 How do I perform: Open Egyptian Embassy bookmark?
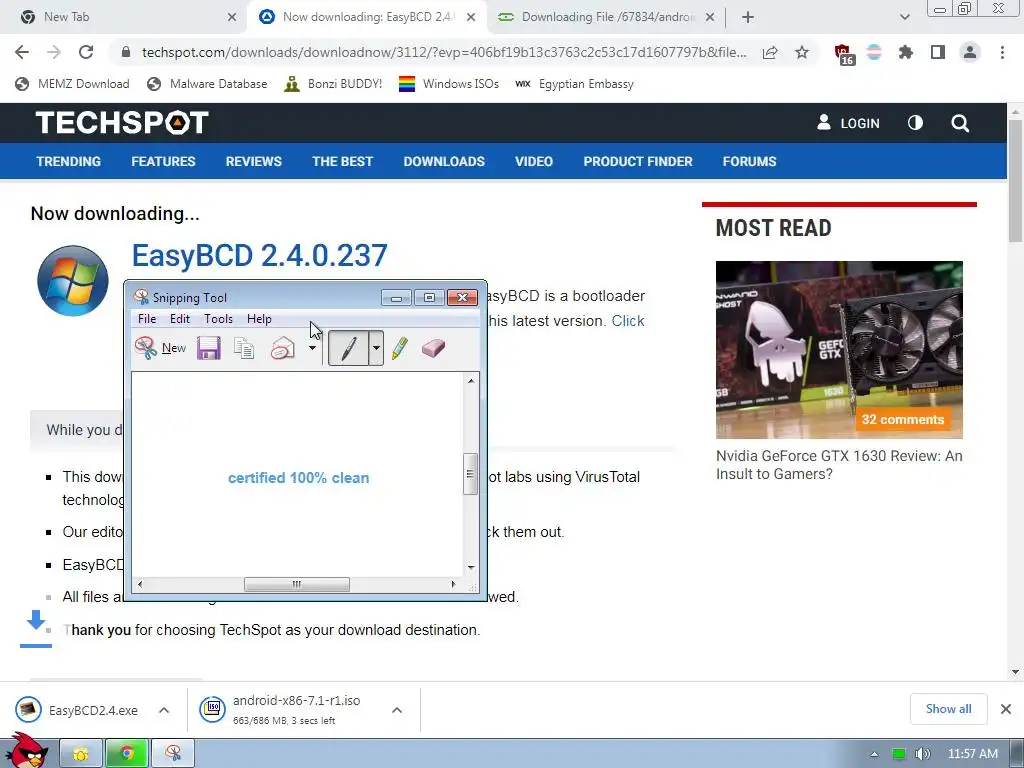(x=574, y=84)
